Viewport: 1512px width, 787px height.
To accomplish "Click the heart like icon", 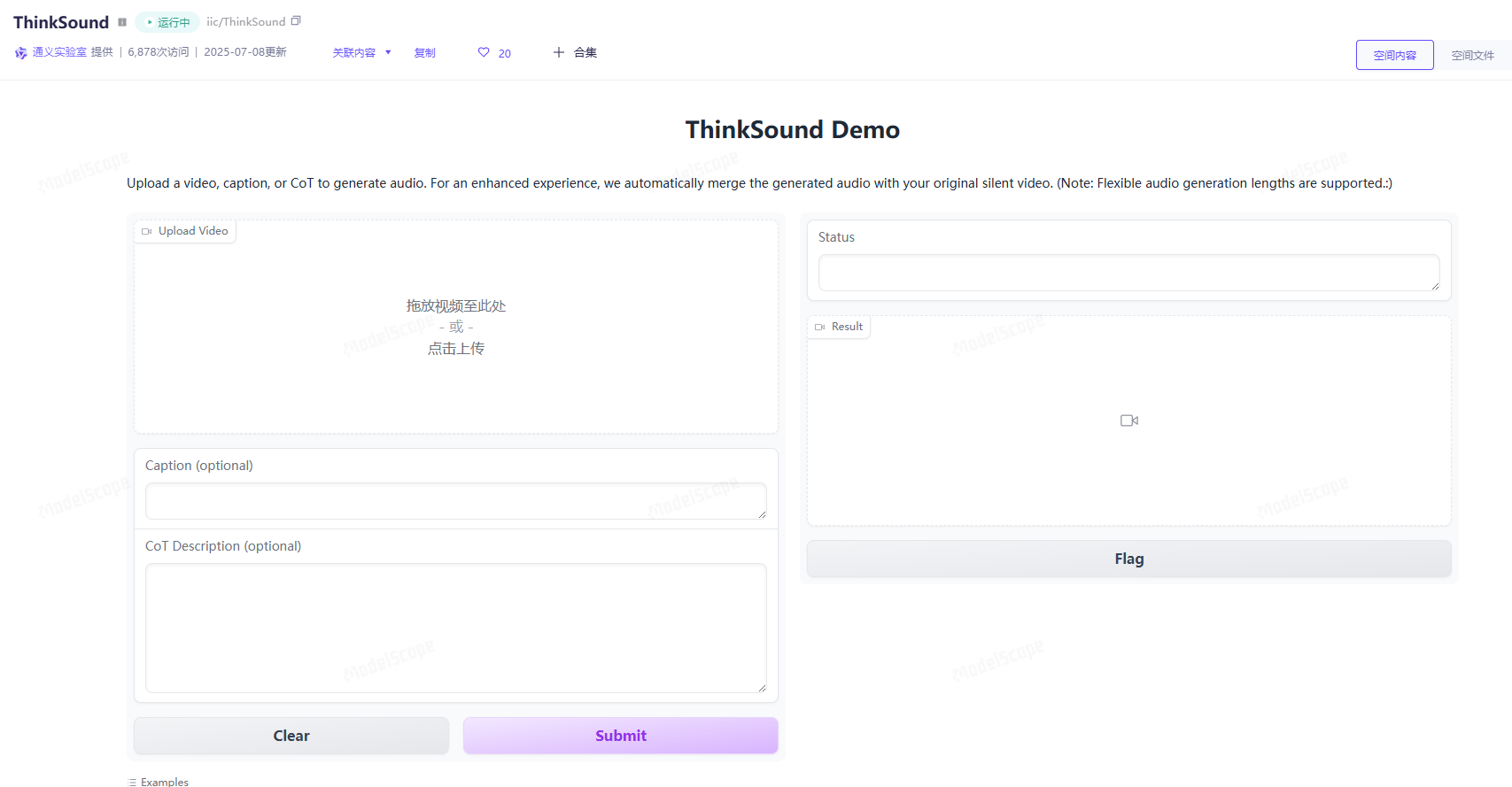I will coord(484,52).
